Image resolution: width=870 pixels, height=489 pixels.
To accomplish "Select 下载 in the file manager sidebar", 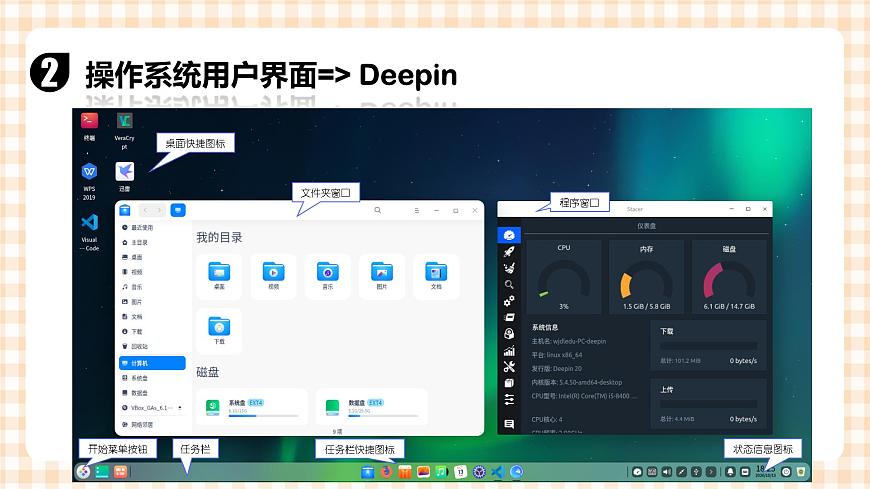I will click(153, 331).
